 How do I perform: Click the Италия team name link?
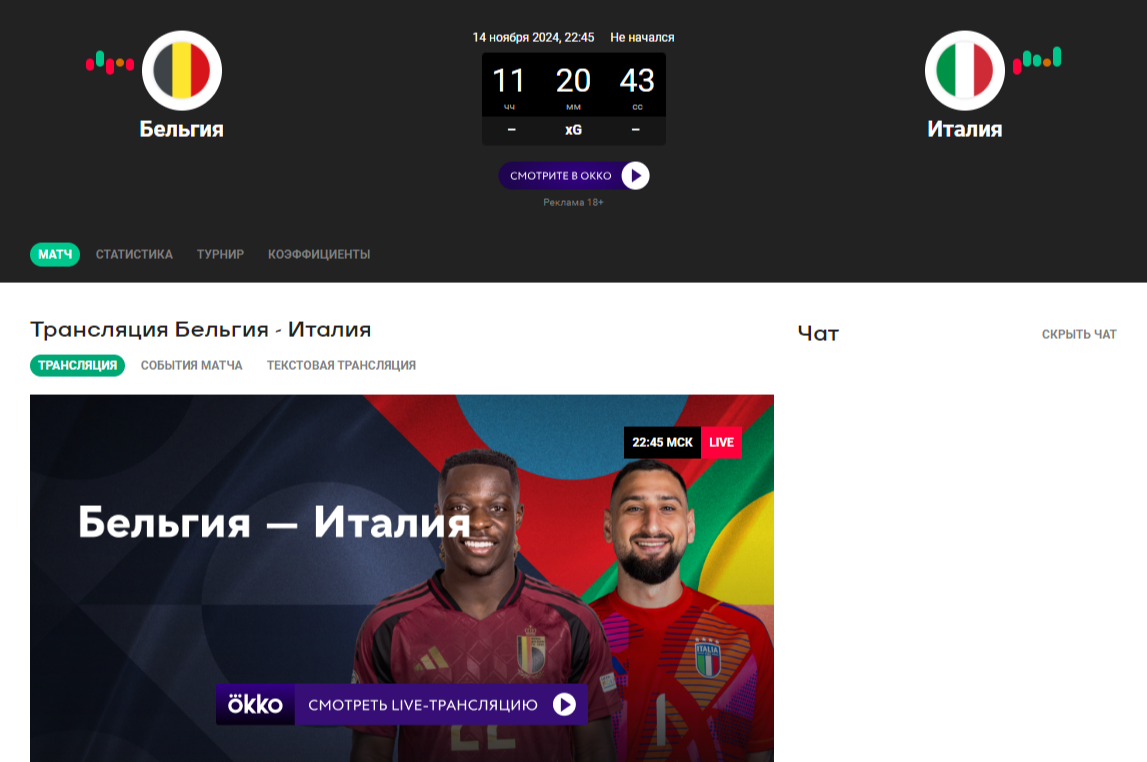click(965, 129)
